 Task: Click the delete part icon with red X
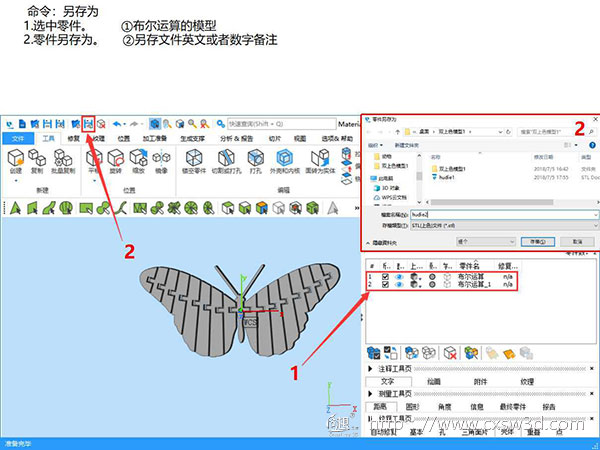coord(450,352)
